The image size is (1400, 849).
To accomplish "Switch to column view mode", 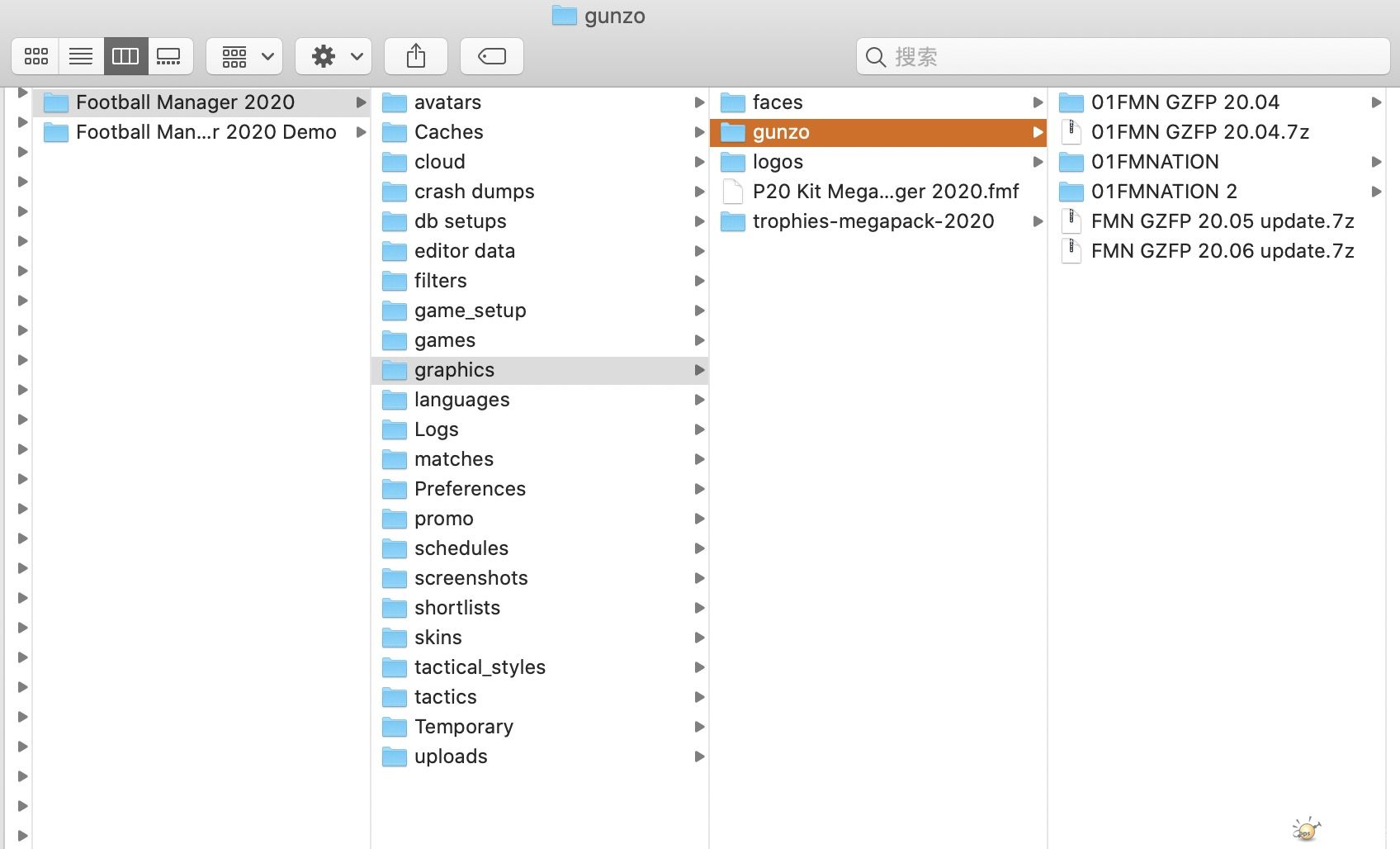I will point(125,56).
